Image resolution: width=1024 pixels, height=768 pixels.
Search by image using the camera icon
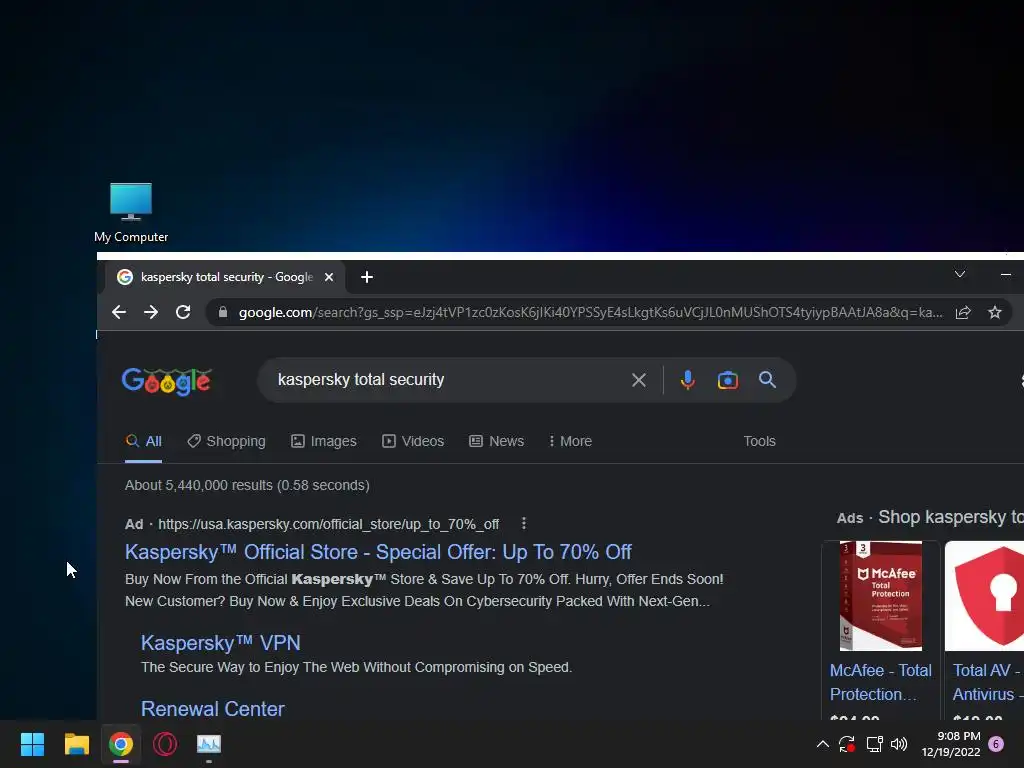tap(728, 380)
